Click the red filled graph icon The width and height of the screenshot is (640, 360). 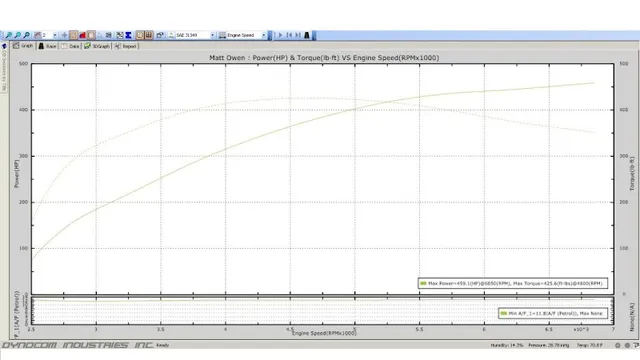click(82, 36)
